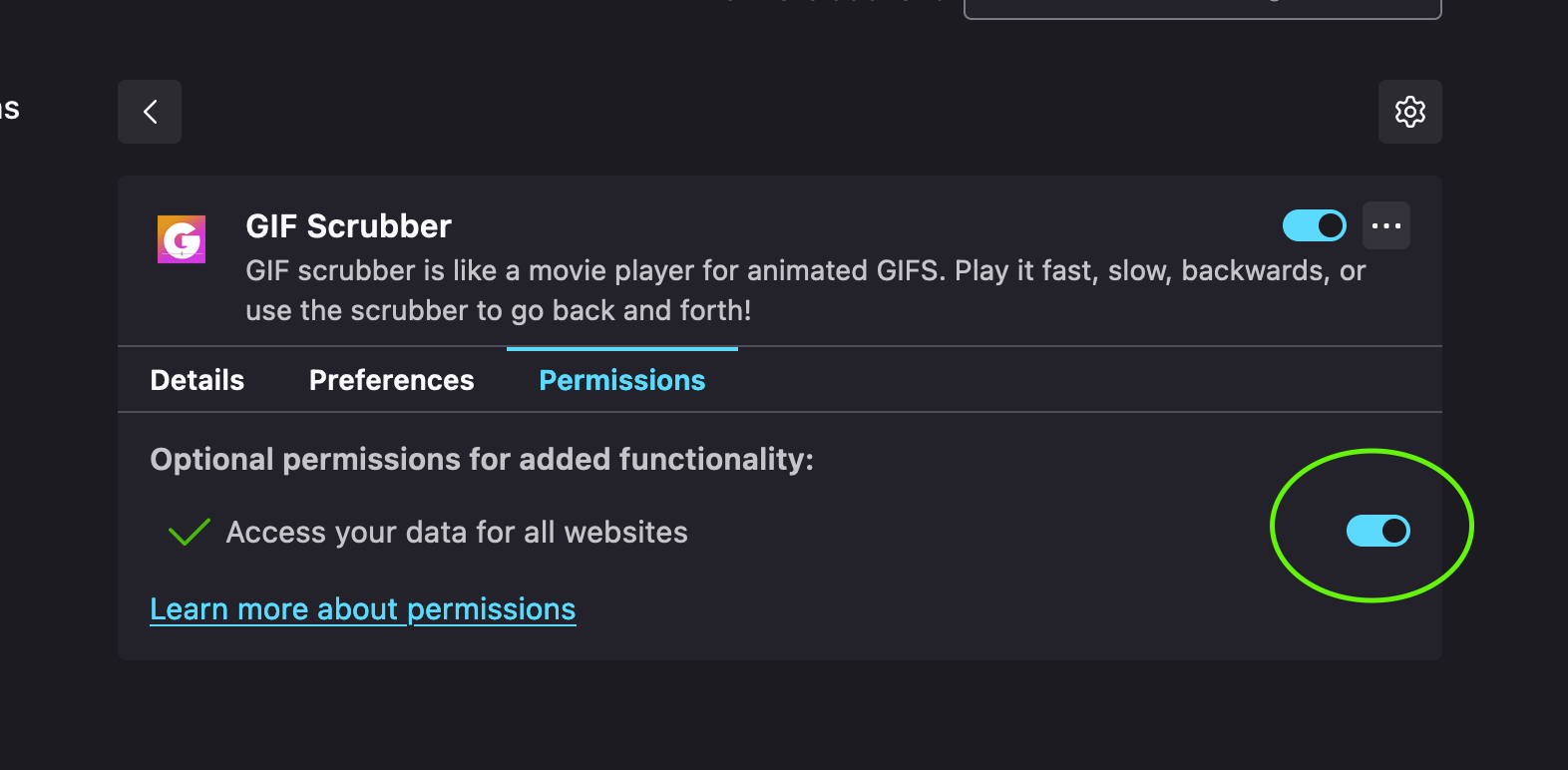
Task: Open the more options menu for GIF Scrubber
Action: 1386,225
